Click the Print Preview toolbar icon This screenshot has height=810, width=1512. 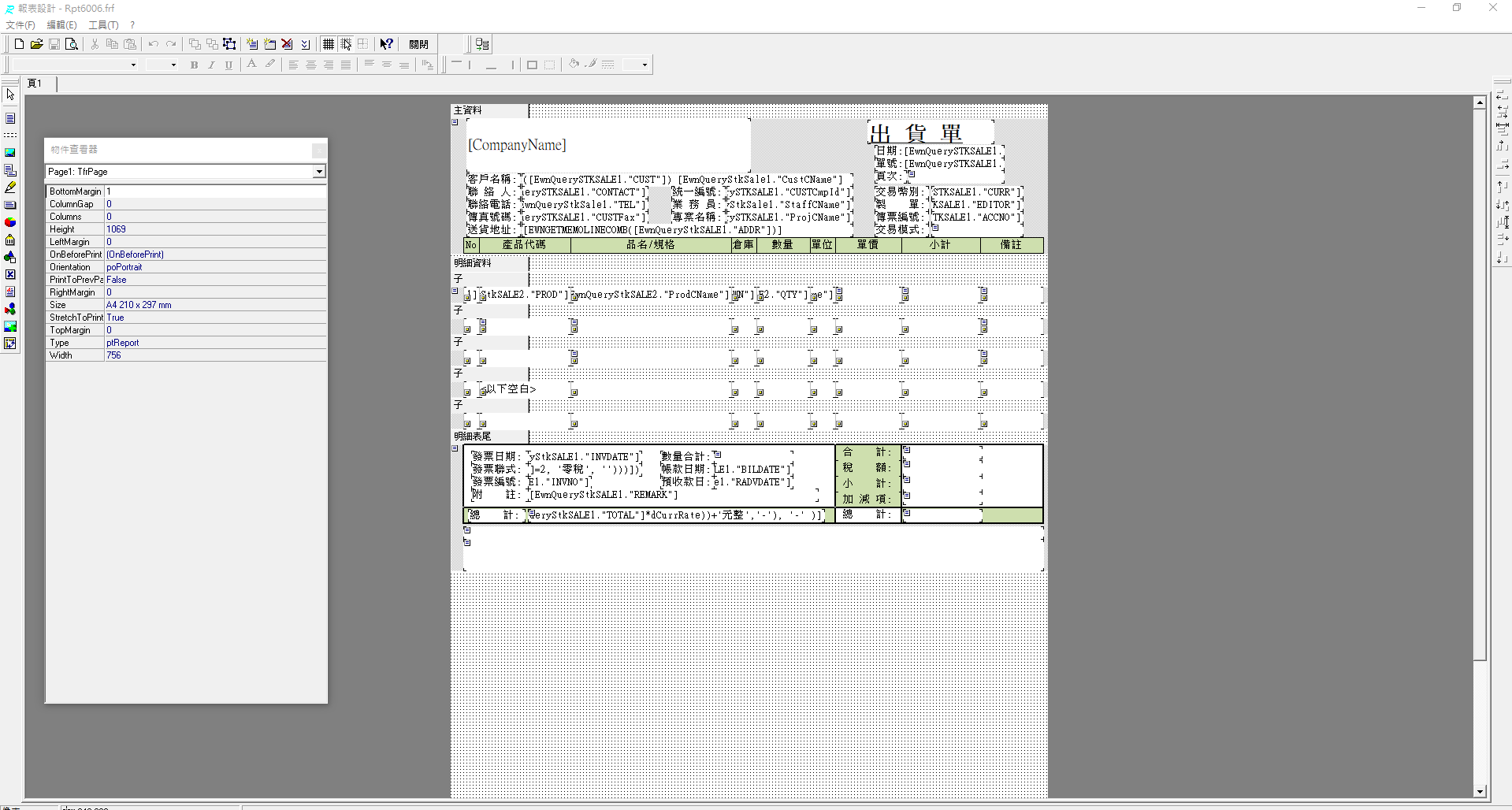(72, 44)
